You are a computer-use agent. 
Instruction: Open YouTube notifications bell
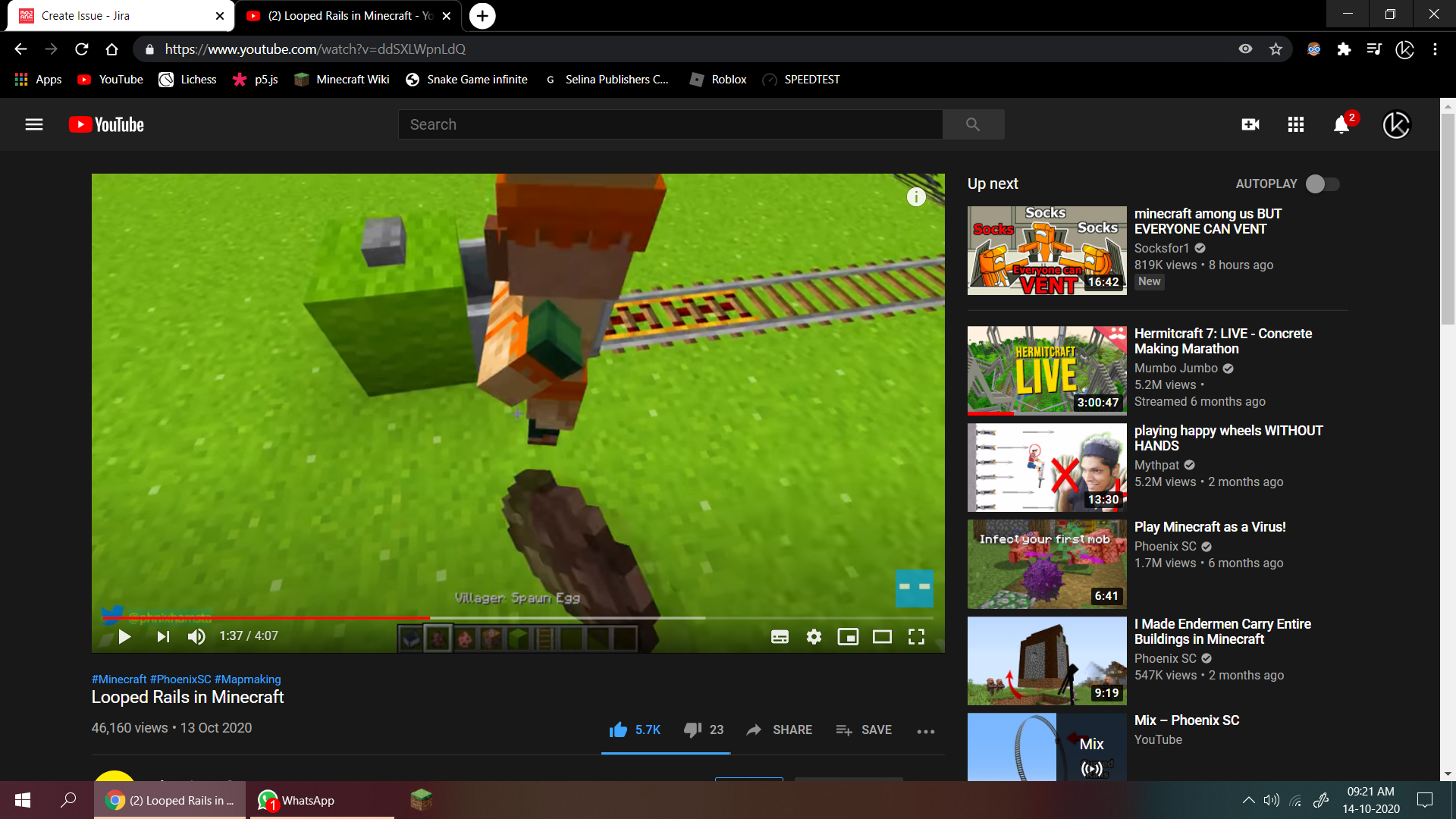[x=1341, y=125]
